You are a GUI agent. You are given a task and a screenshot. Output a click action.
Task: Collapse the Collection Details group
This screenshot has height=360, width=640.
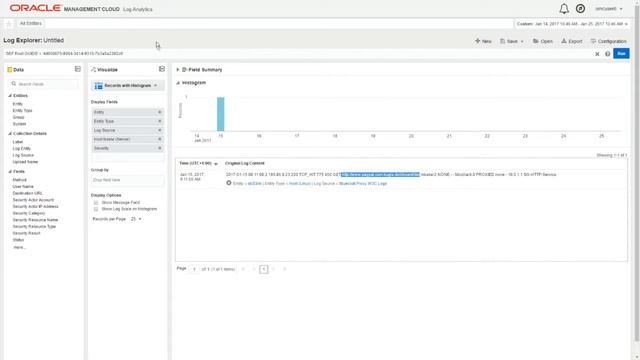tap(10, 133)
